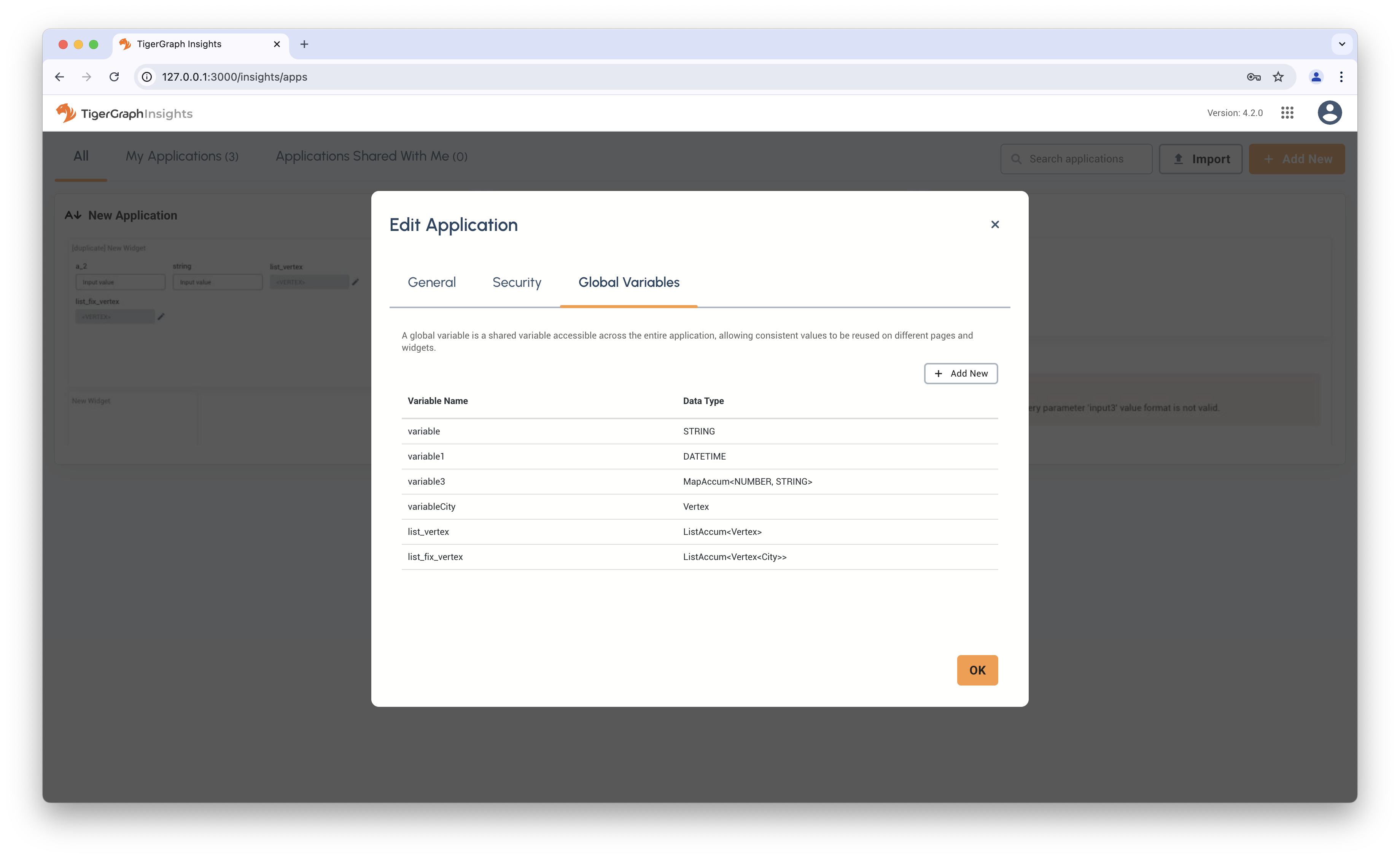Go forward in browser history

tap(86, 77)
